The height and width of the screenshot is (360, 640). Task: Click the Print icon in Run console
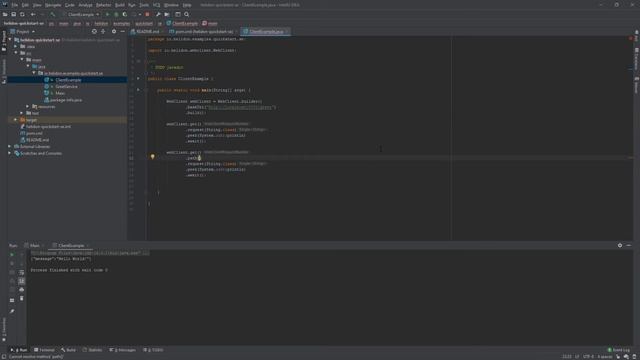pos(22,290)
